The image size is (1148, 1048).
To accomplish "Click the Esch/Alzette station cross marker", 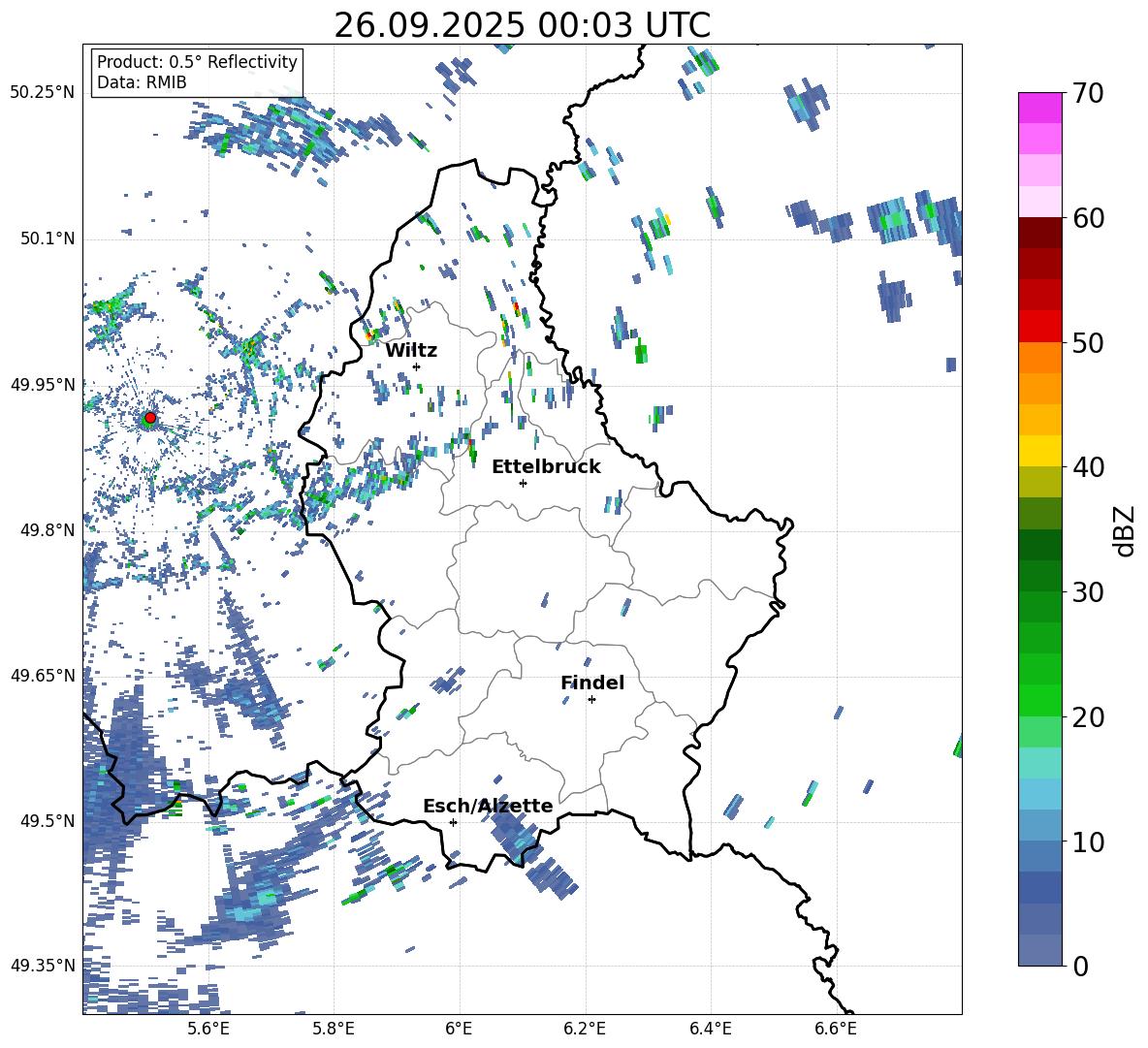I will (x=453, y=822).
